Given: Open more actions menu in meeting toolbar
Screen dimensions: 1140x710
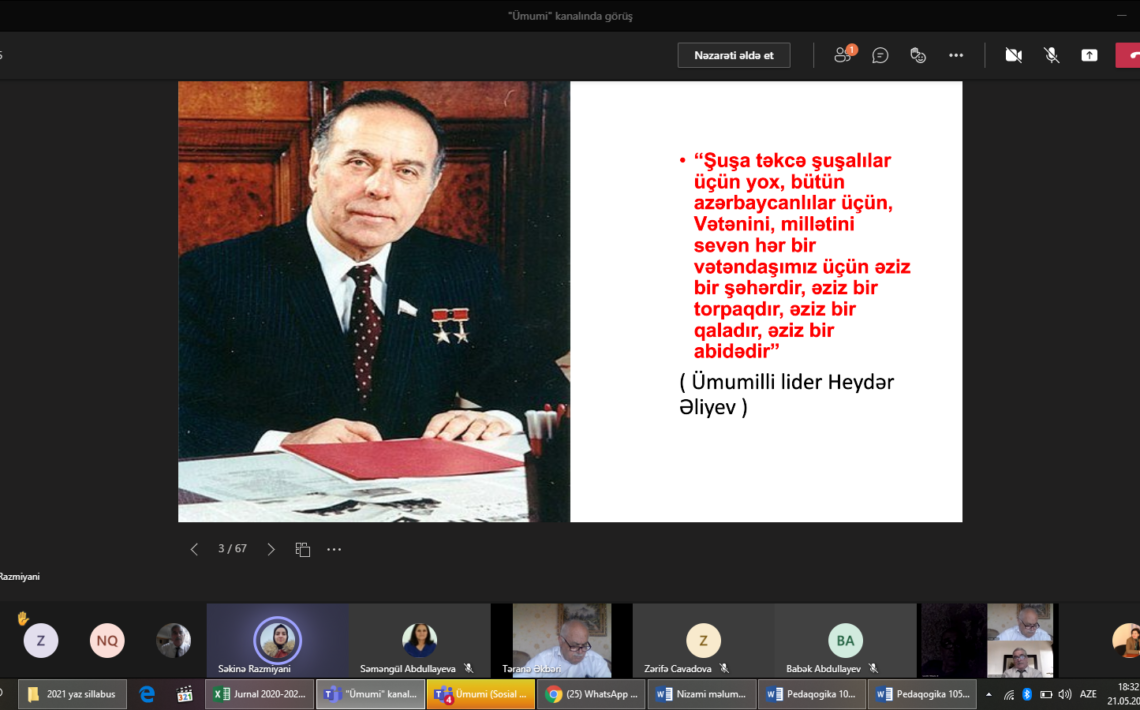Looking at the screenshot, I should tap(956, 55).
